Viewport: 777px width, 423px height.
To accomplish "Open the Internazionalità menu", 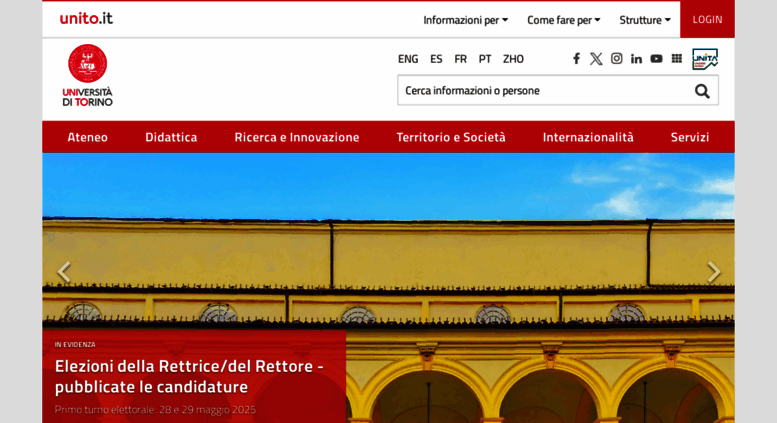I will point(588,137).
